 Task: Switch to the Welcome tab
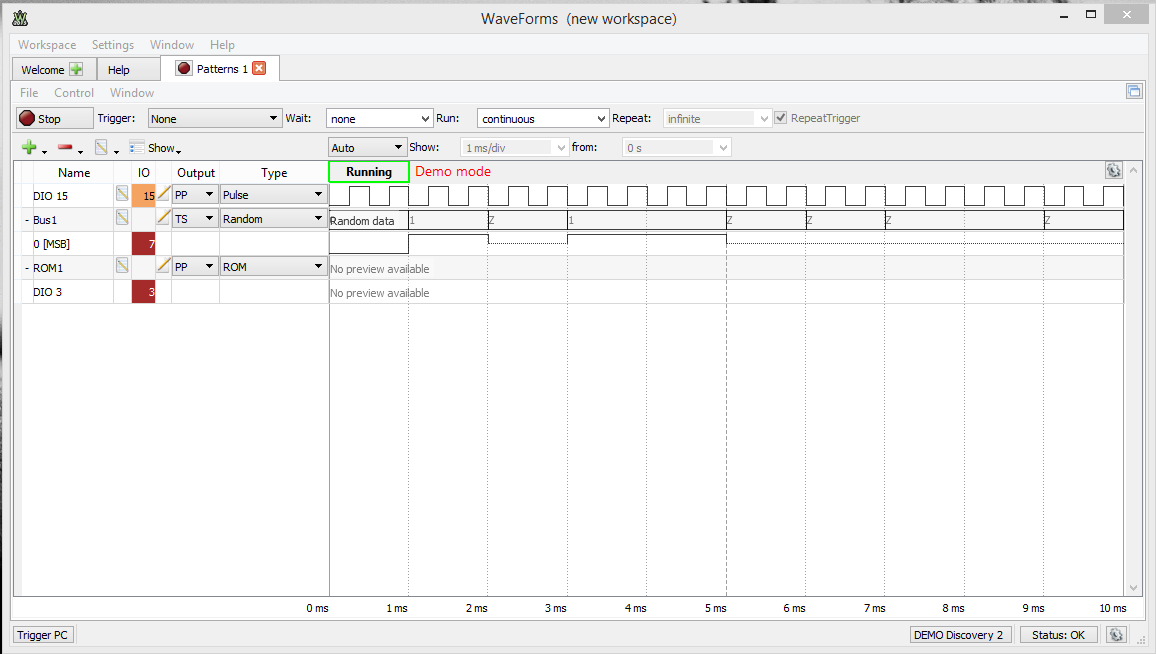pyautogui.click(x=54, y=69)
